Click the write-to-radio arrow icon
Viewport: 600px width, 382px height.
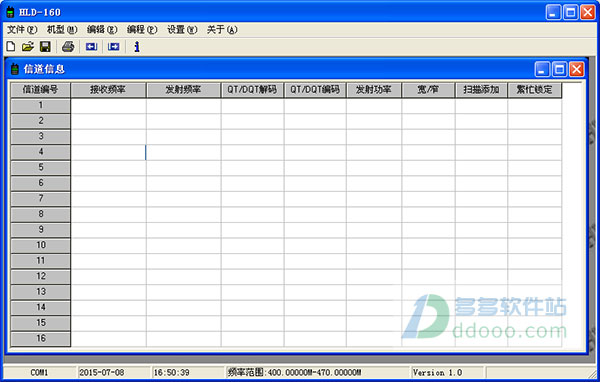[x=114, y=47]
